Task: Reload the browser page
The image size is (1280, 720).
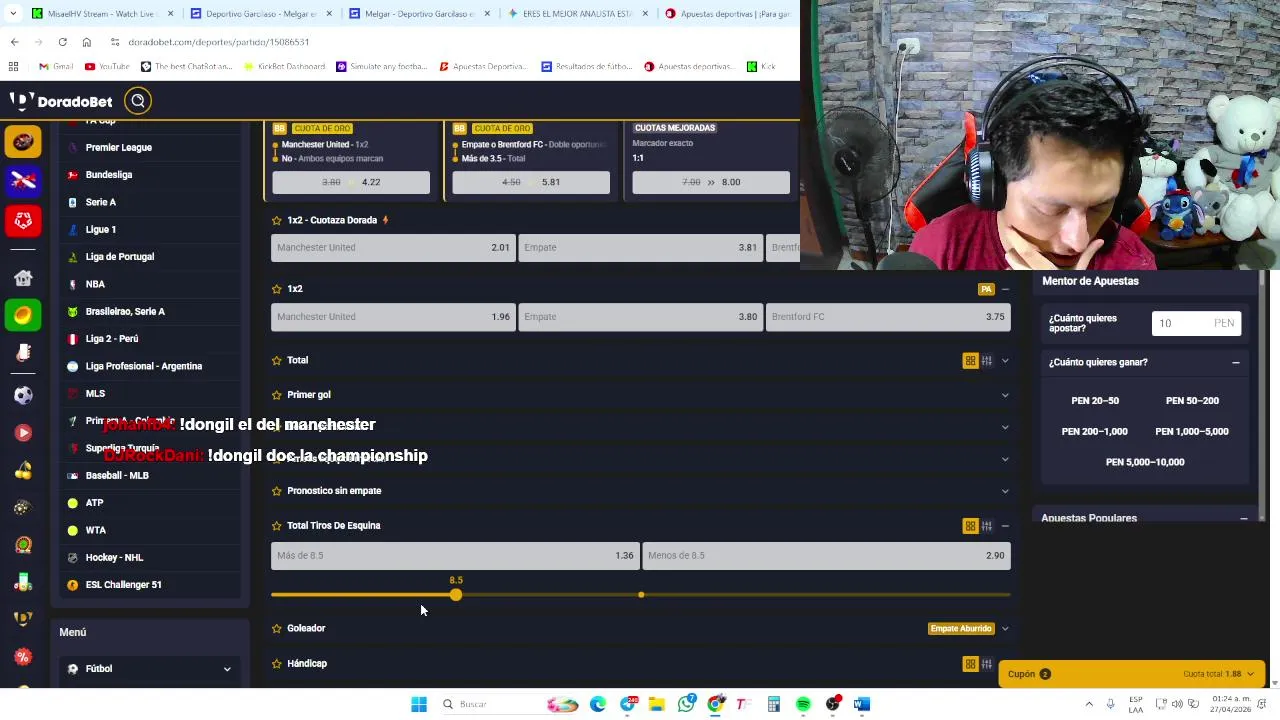Action: [62, 42]
